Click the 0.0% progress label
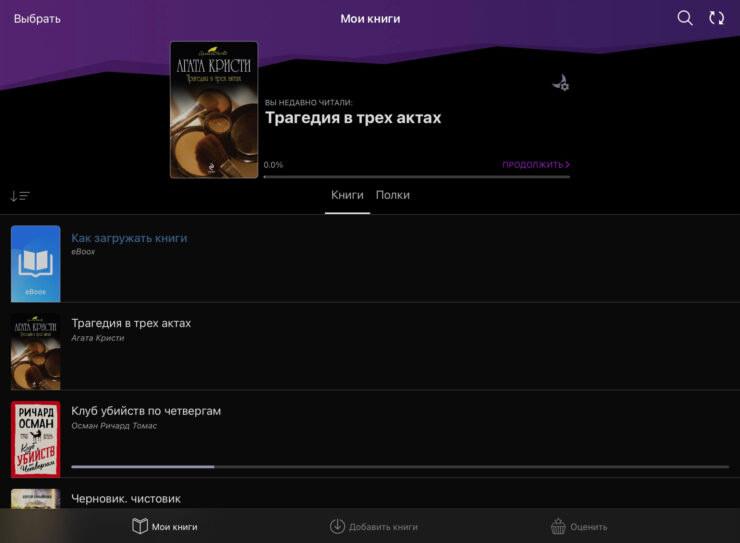Viewport: 740px width, 543px height. click(273, 165)
